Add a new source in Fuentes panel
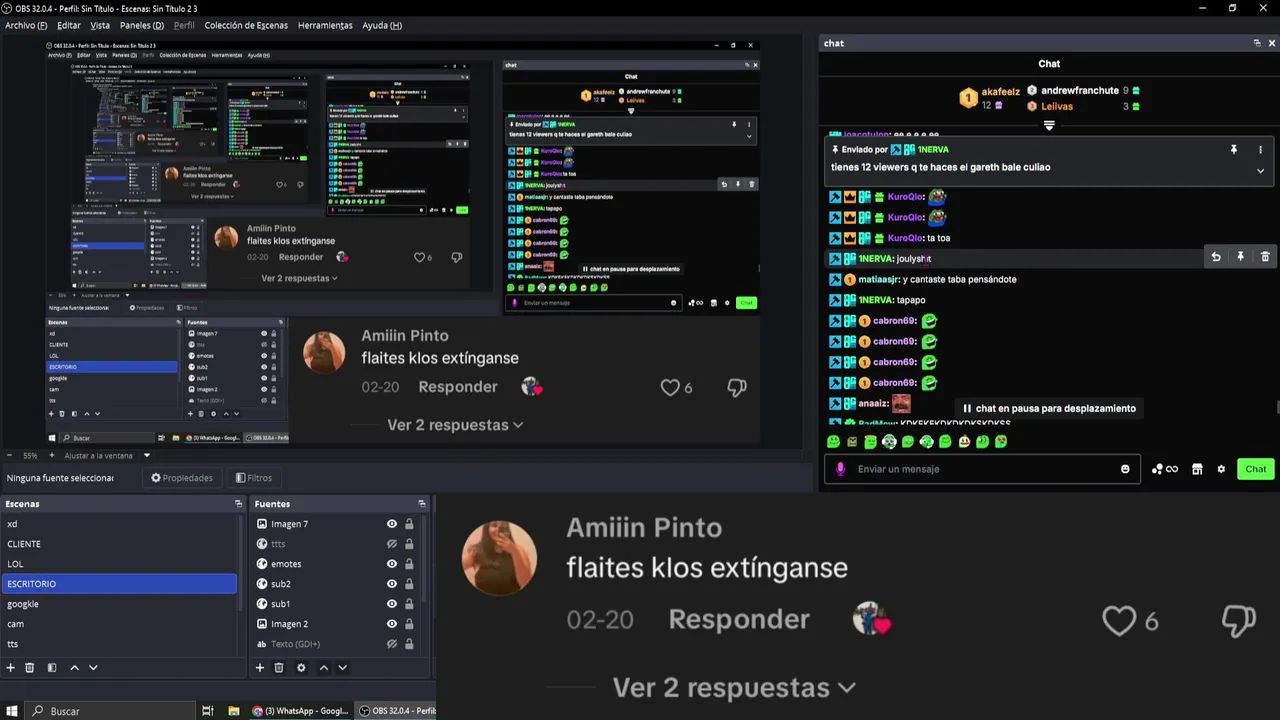 260,667
